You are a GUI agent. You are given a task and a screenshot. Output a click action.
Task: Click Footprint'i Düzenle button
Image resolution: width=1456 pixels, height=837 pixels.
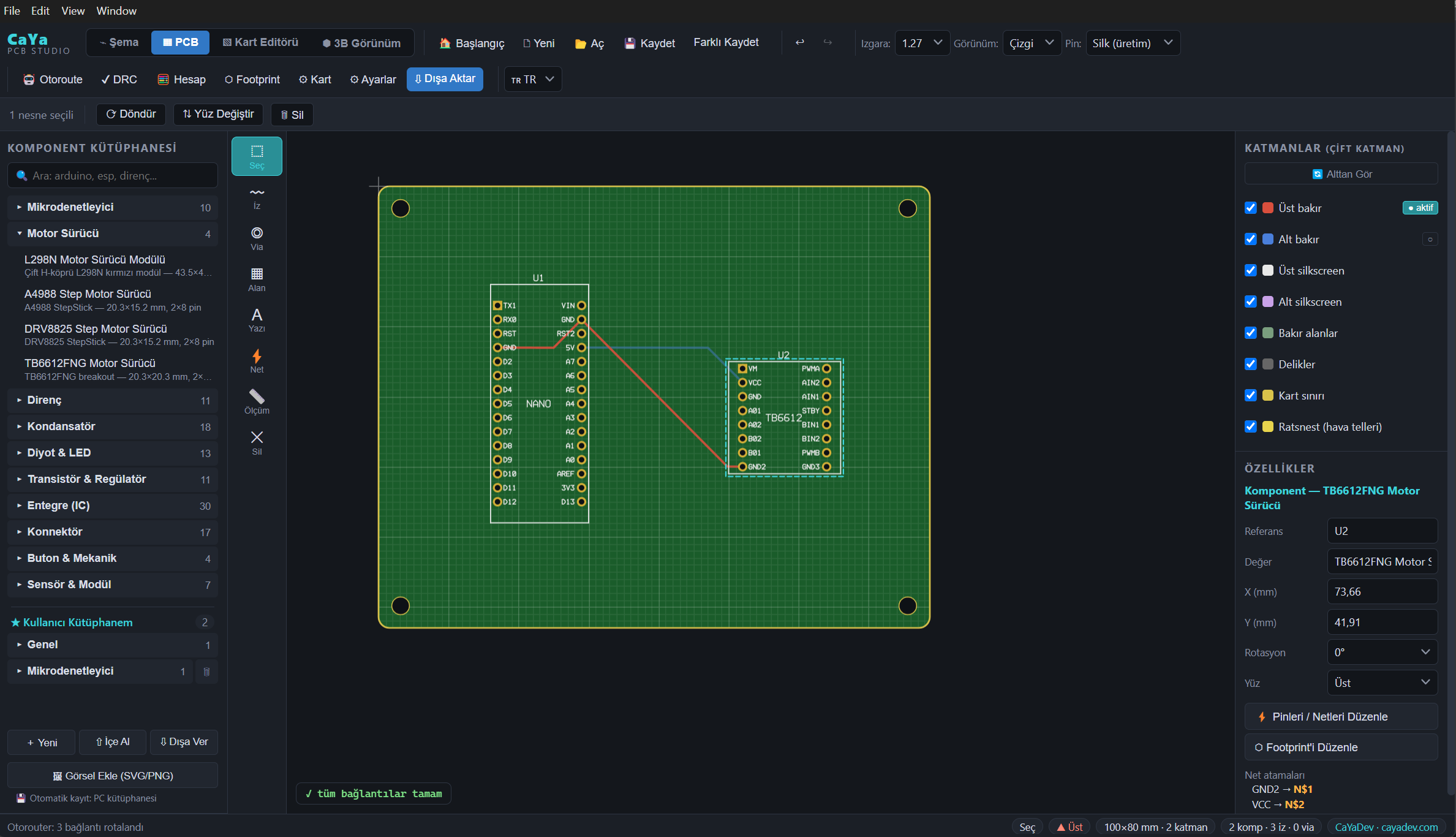[1341, 748]
